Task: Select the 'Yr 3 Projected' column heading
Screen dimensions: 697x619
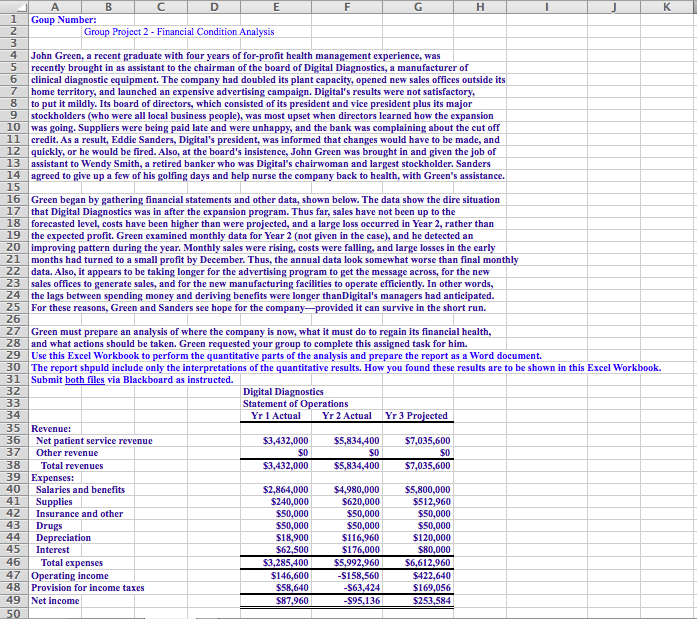Action: point(417,416)
